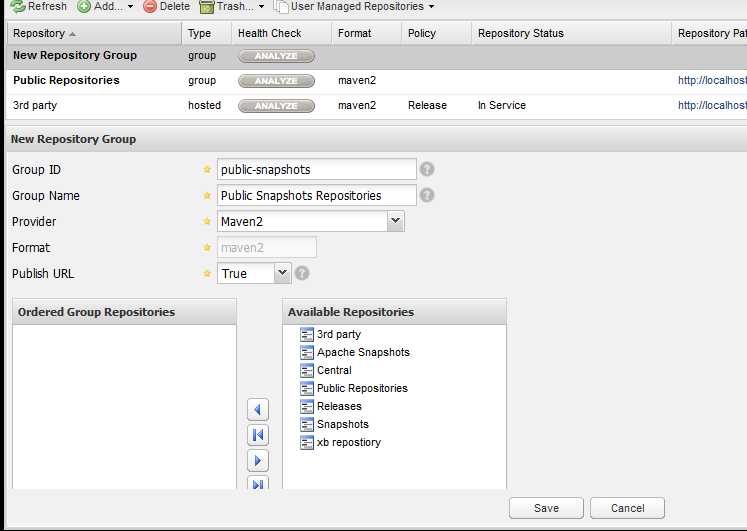Cancel the new repository group form
747x531 pixels.
click(627, 508)
